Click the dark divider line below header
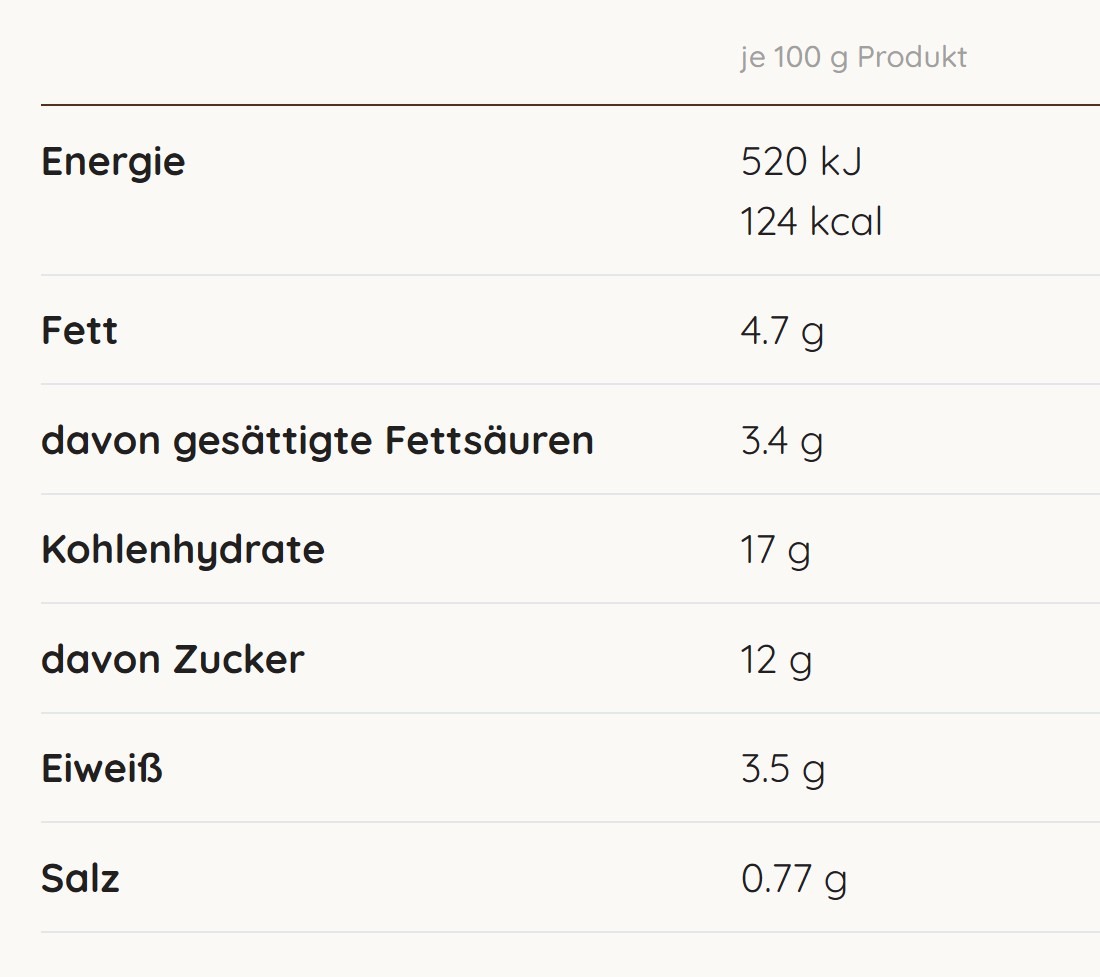This screenshot has height=977, width=1100. point(570,104)
